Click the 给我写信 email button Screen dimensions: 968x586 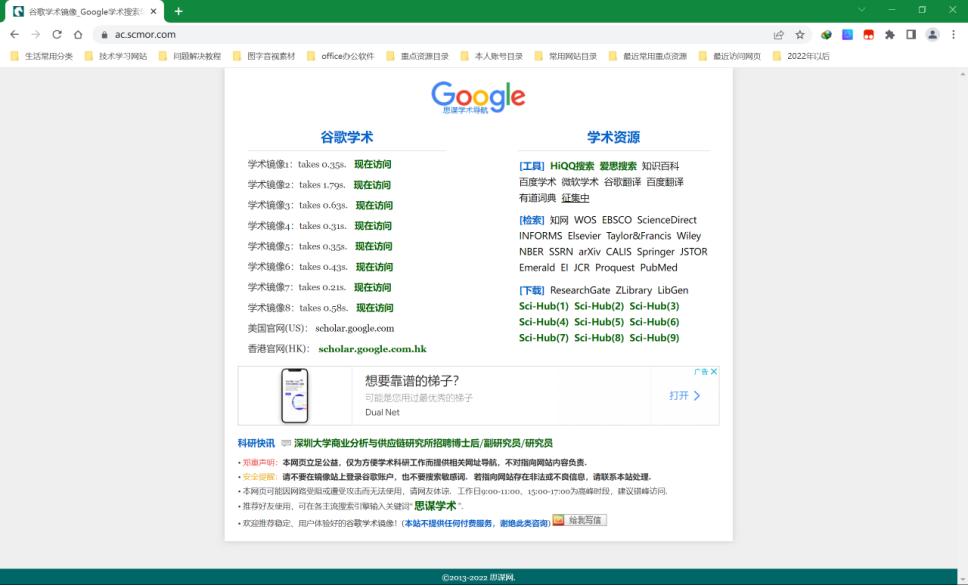point(580,521)
